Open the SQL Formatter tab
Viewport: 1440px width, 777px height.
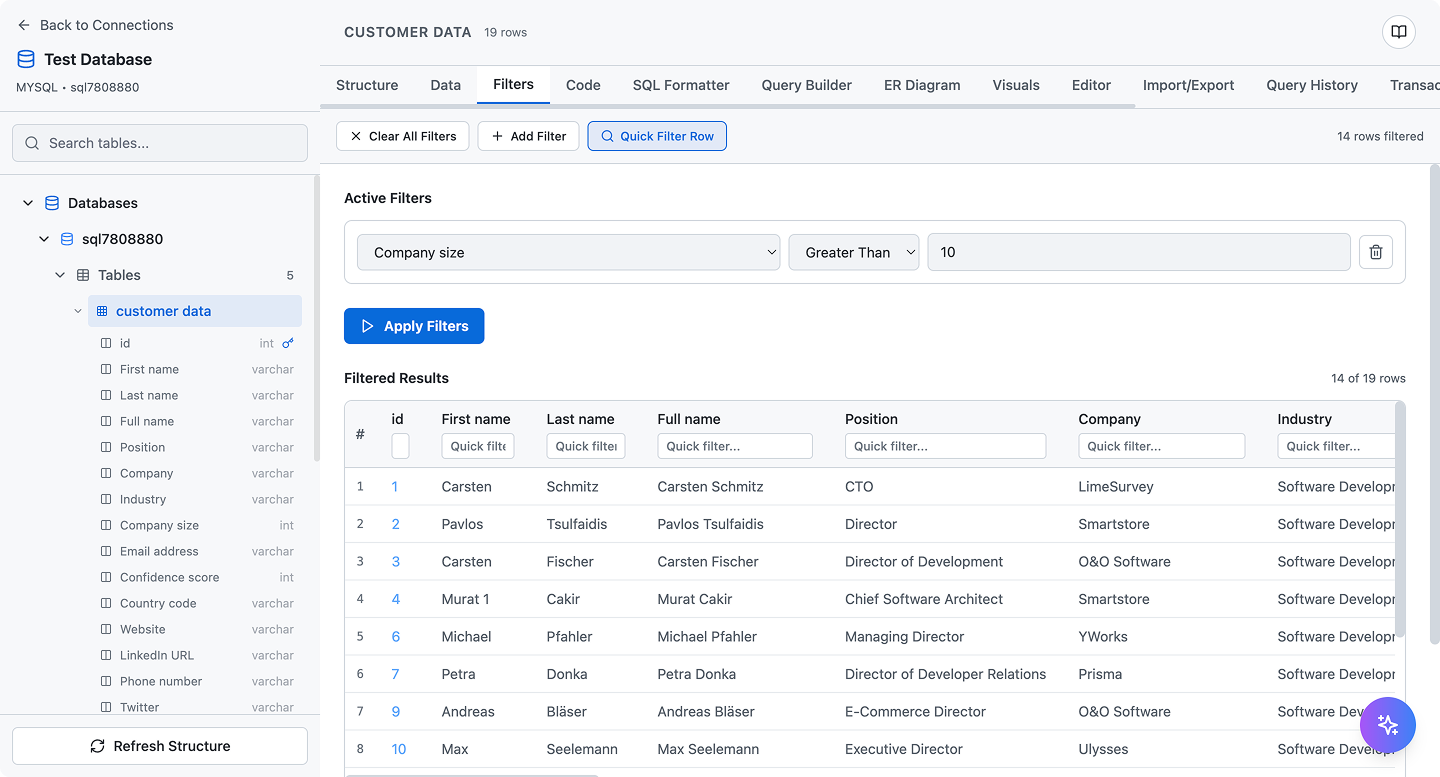tap(681, 85)
